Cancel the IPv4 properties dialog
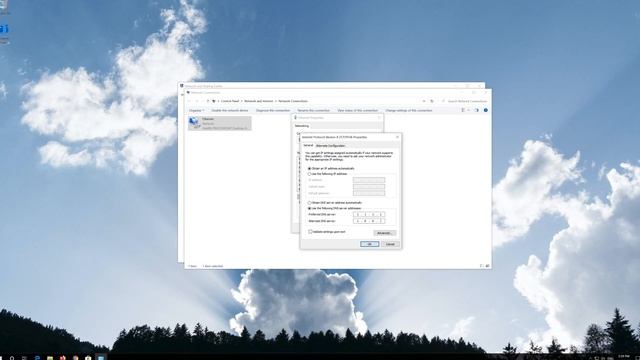Viewport: 640px width, 360px height. coord(390,244)
